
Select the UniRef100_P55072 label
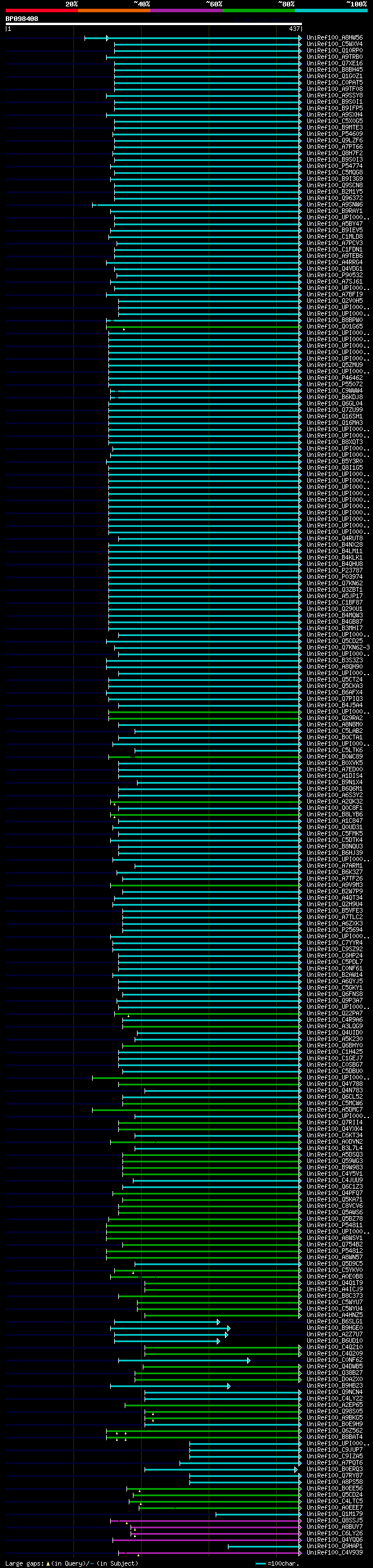pyautogui.click(x=335, y=384)
